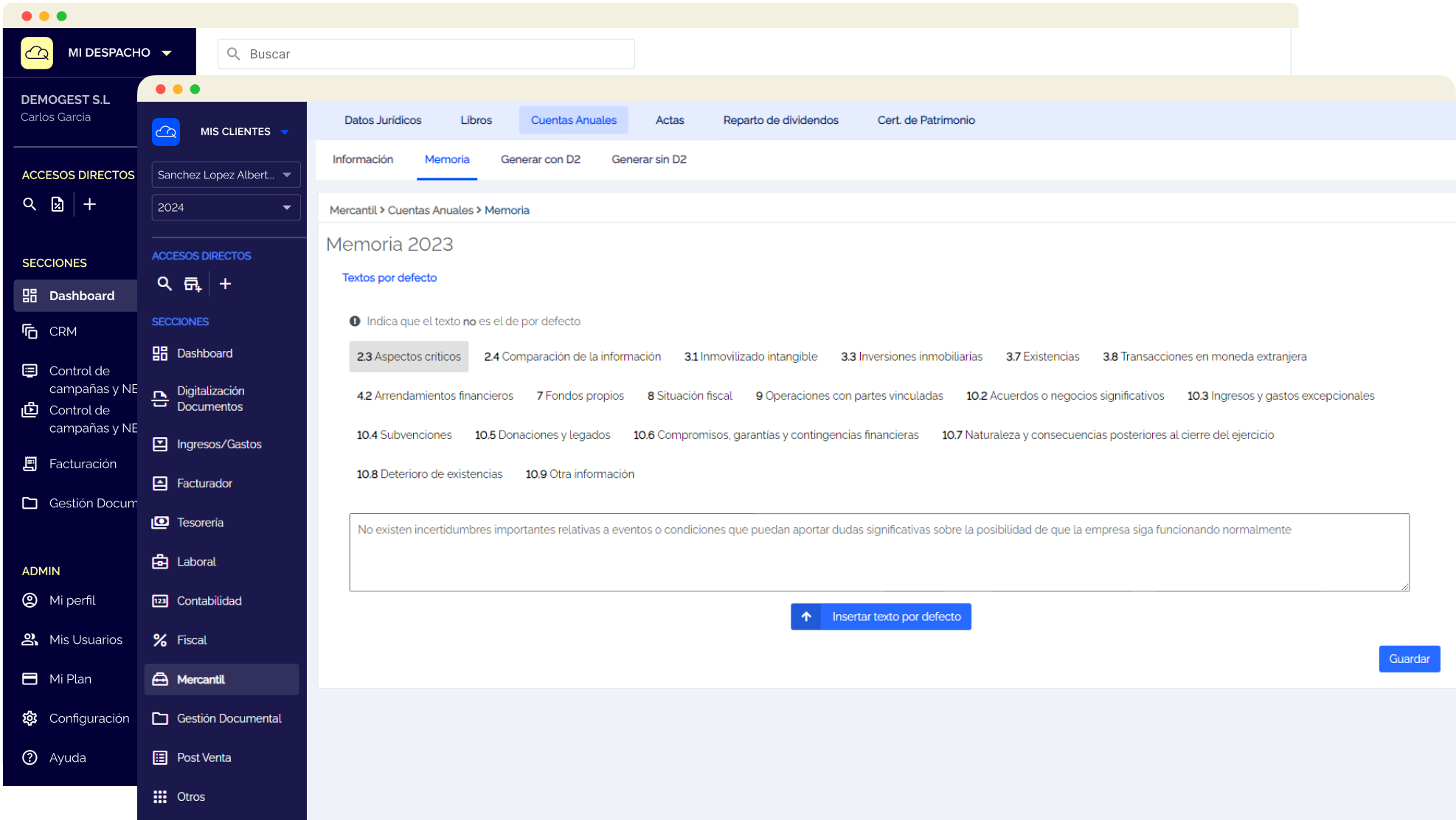Screen dimensions: 1456x820
Task: Switch to the Información subtab
Action: pyautogui.click(x=362, y=159)
